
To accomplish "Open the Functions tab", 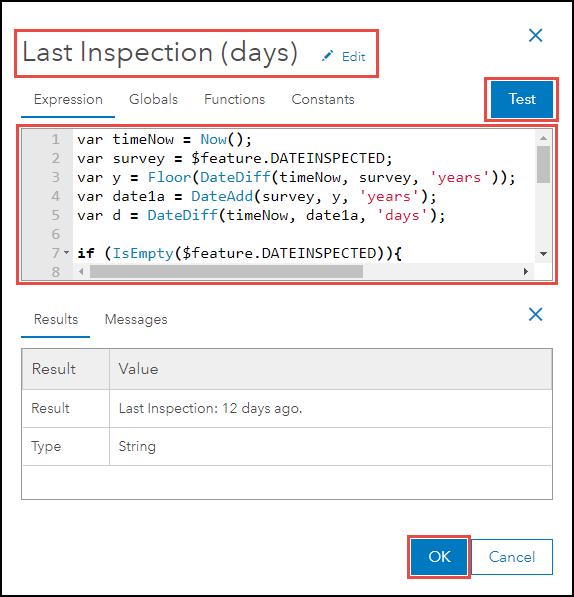I will [x=234, y=99].
